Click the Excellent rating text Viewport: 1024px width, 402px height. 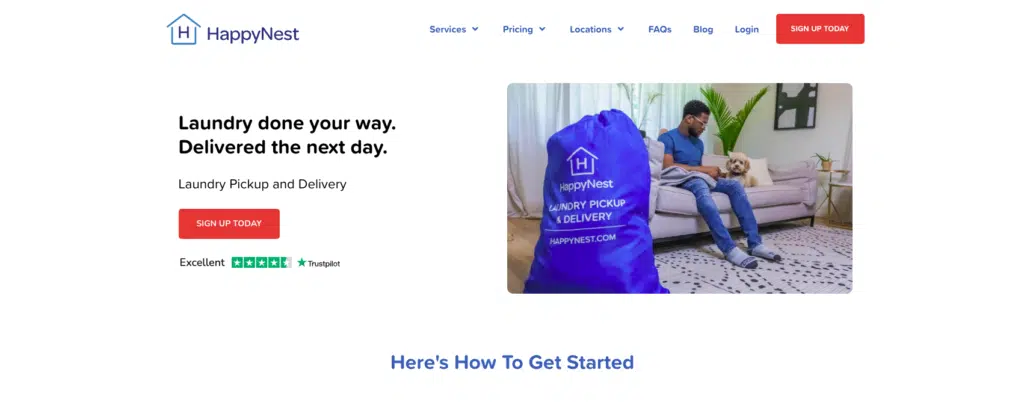click(x=202, y=262)
